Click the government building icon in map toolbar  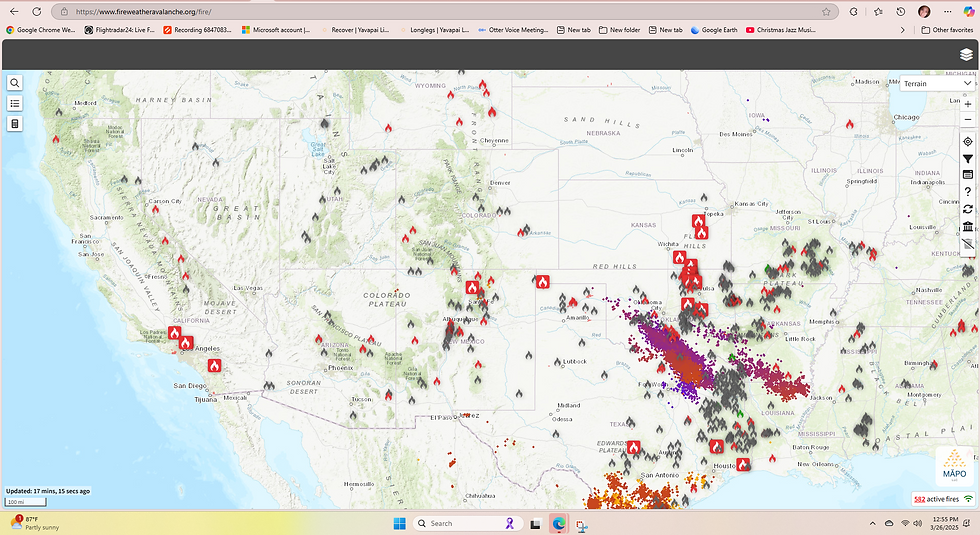click(x=968, y=226)
